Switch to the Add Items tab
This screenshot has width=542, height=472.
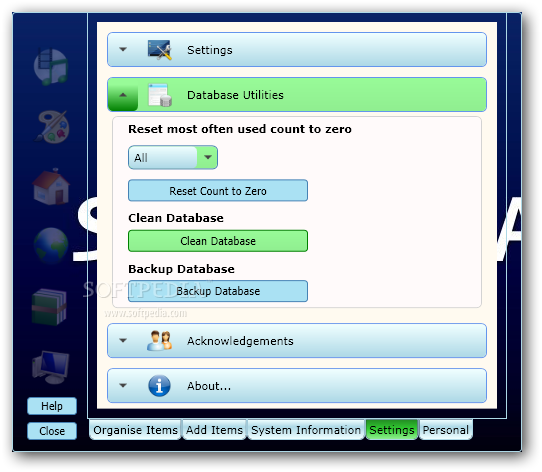pyautogui.click(x=214, y=430)
